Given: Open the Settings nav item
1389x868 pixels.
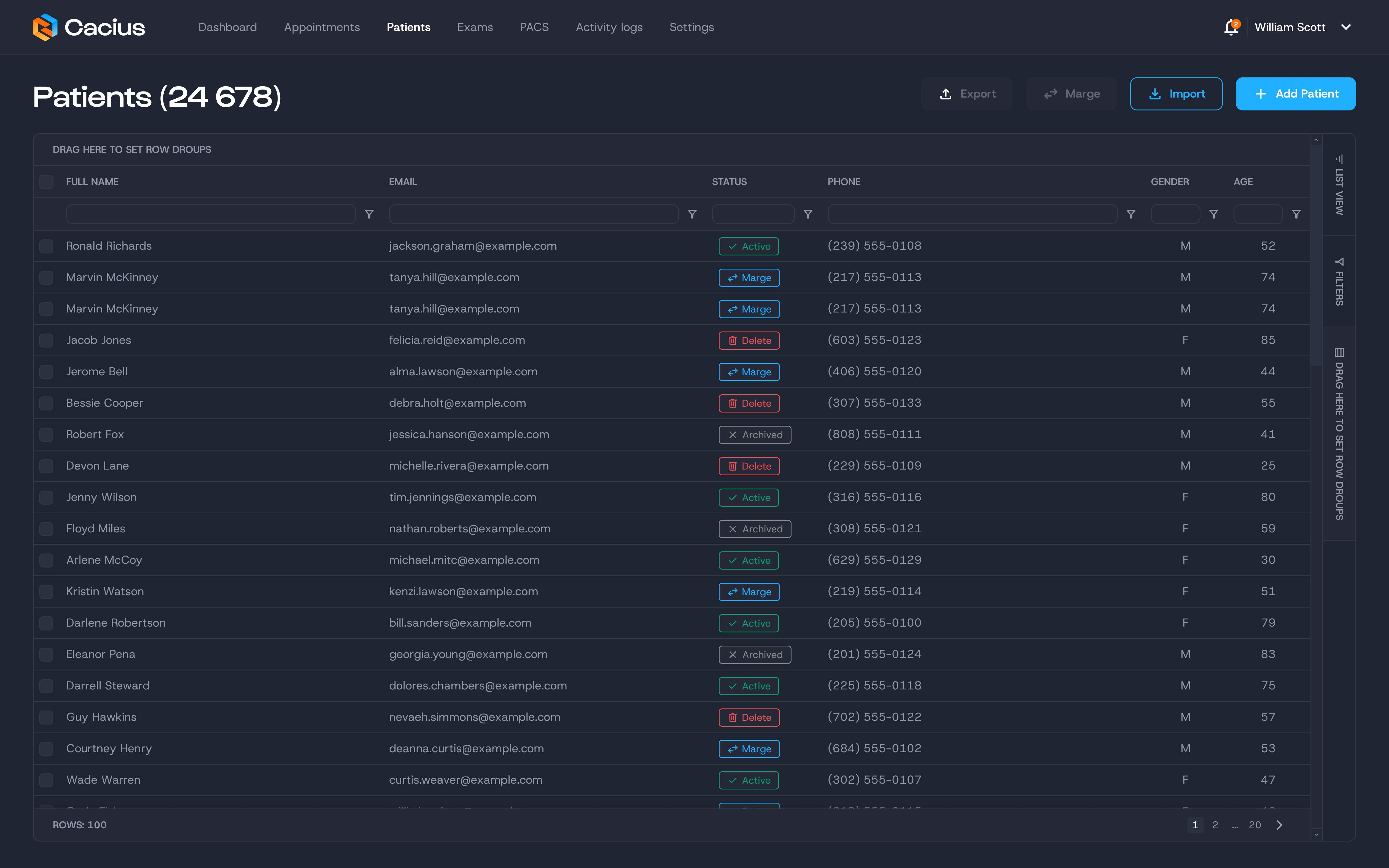Looking at the screenshot, I should tap(692, 27).
